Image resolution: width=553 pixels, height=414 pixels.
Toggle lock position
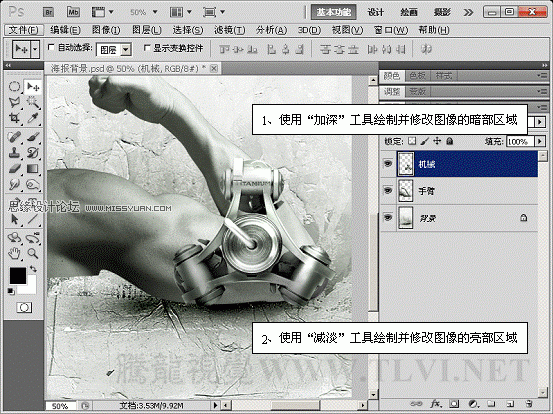(437, 141)
